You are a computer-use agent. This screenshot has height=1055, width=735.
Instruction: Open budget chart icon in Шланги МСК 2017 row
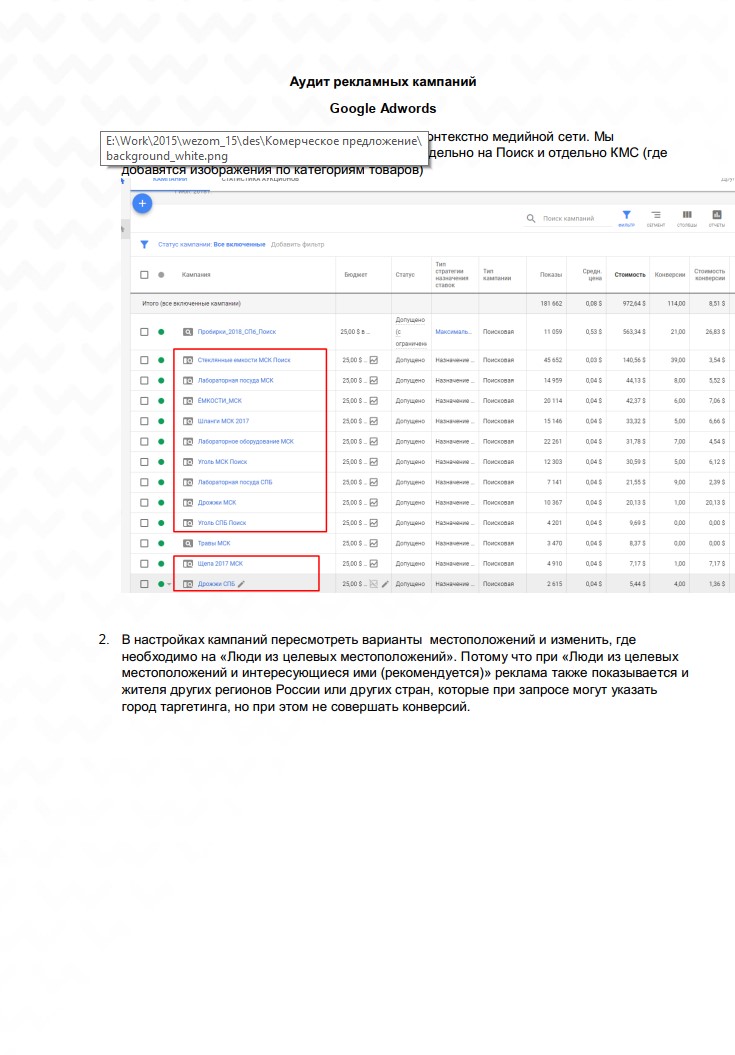[x=374, y=421]
